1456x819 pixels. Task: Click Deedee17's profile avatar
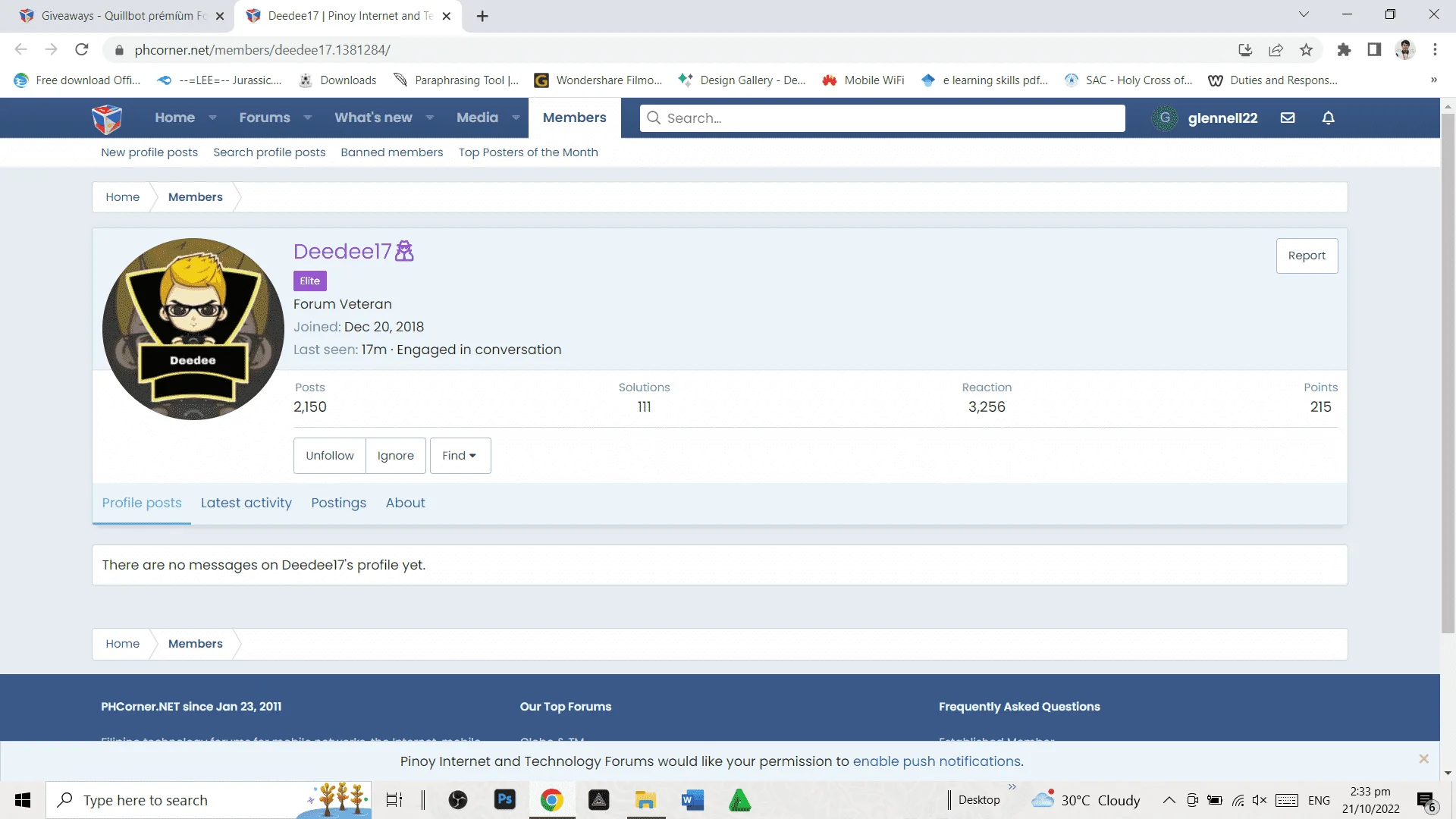[x=193, y=329]
